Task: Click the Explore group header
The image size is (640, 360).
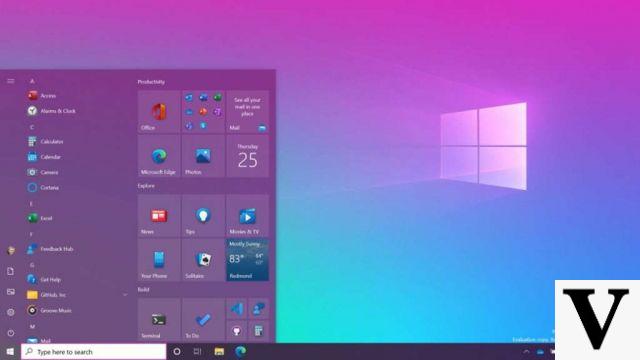Action: pyautogui.click(x=146, y=186)
